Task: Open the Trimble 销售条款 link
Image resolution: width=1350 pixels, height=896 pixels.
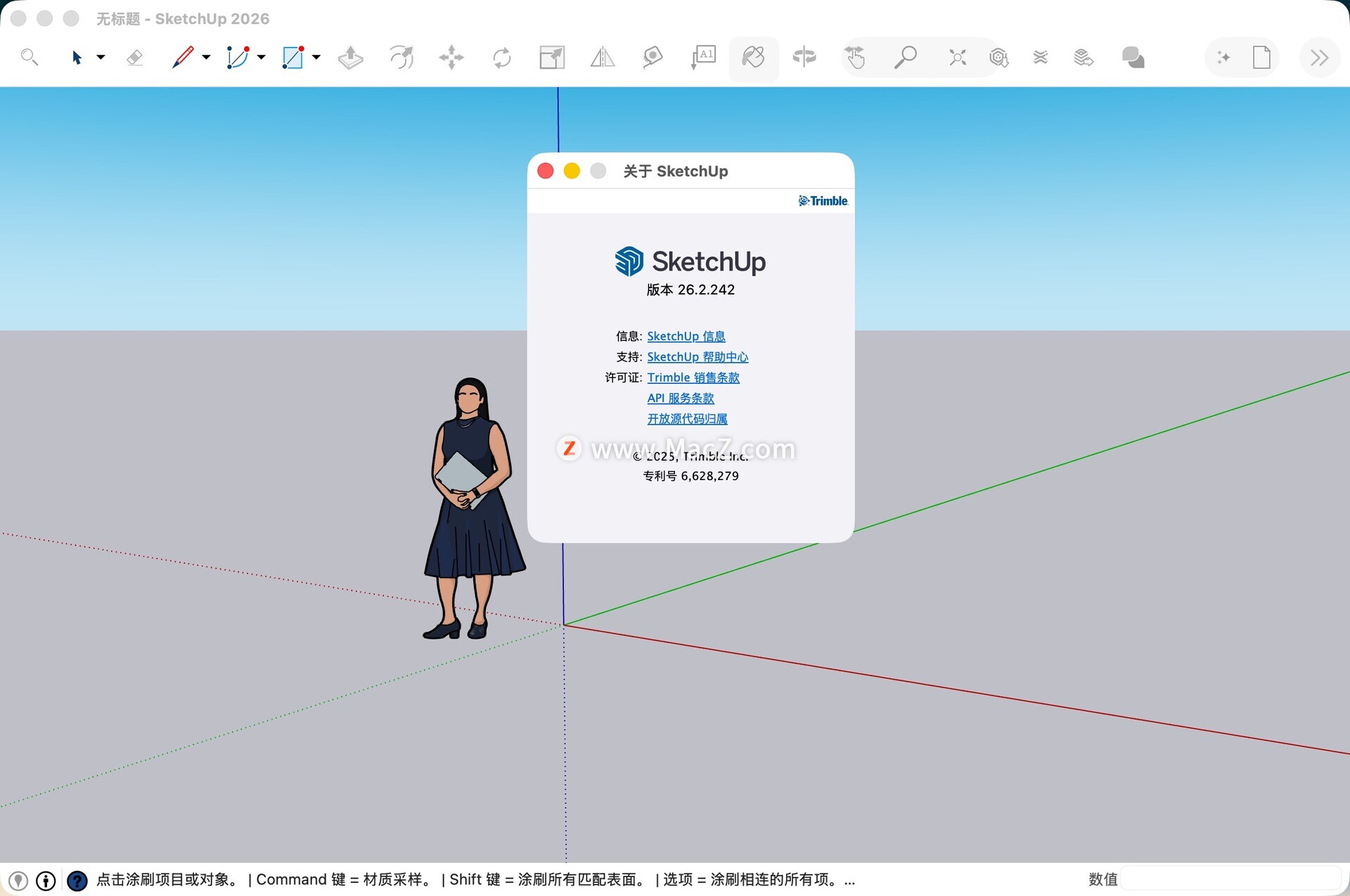Action: tap(693, 377)
